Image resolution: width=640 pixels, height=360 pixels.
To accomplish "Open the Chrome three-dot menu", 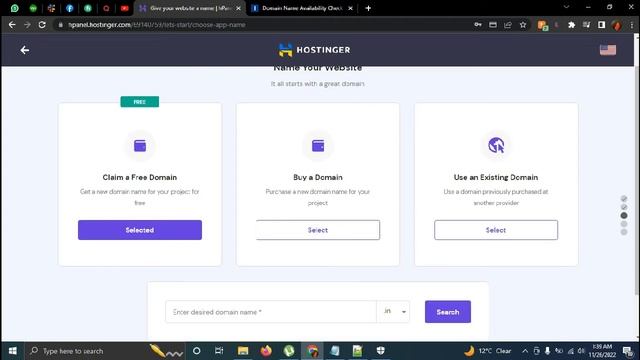I will tap(632, 25).
